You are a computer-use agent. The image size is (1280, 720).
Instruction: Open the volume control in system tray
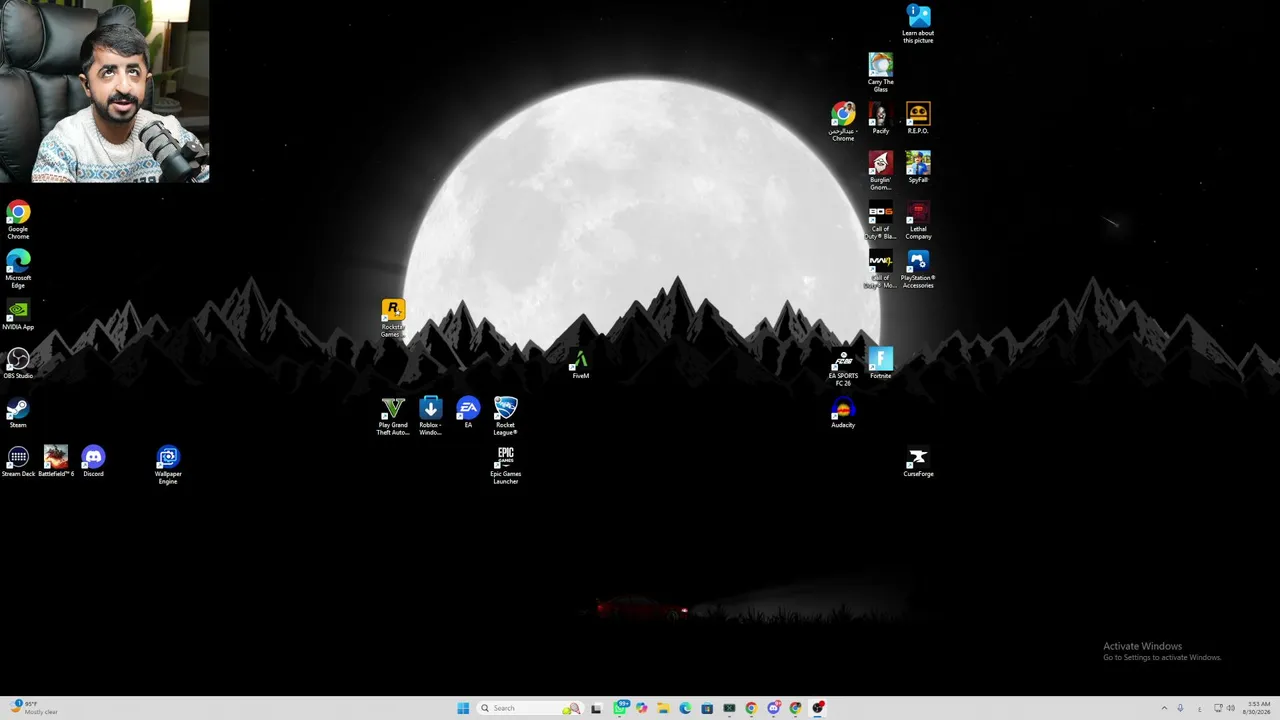[x=1230, y=708]
